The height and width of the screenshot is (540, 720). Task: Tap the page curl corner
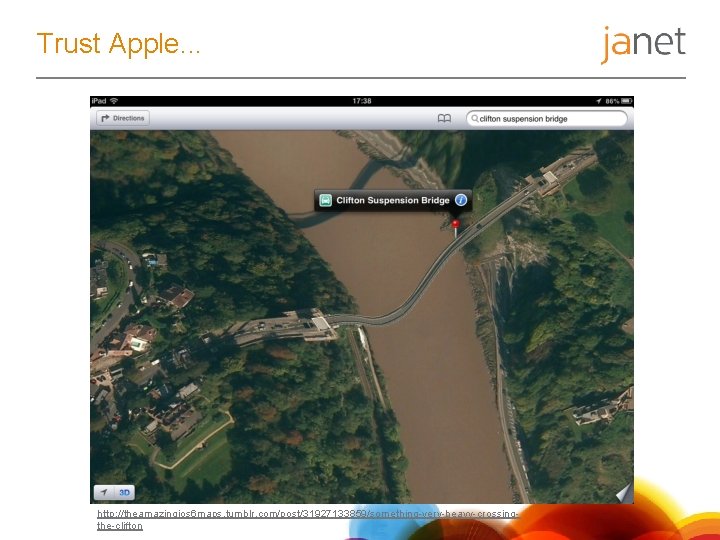624,494
